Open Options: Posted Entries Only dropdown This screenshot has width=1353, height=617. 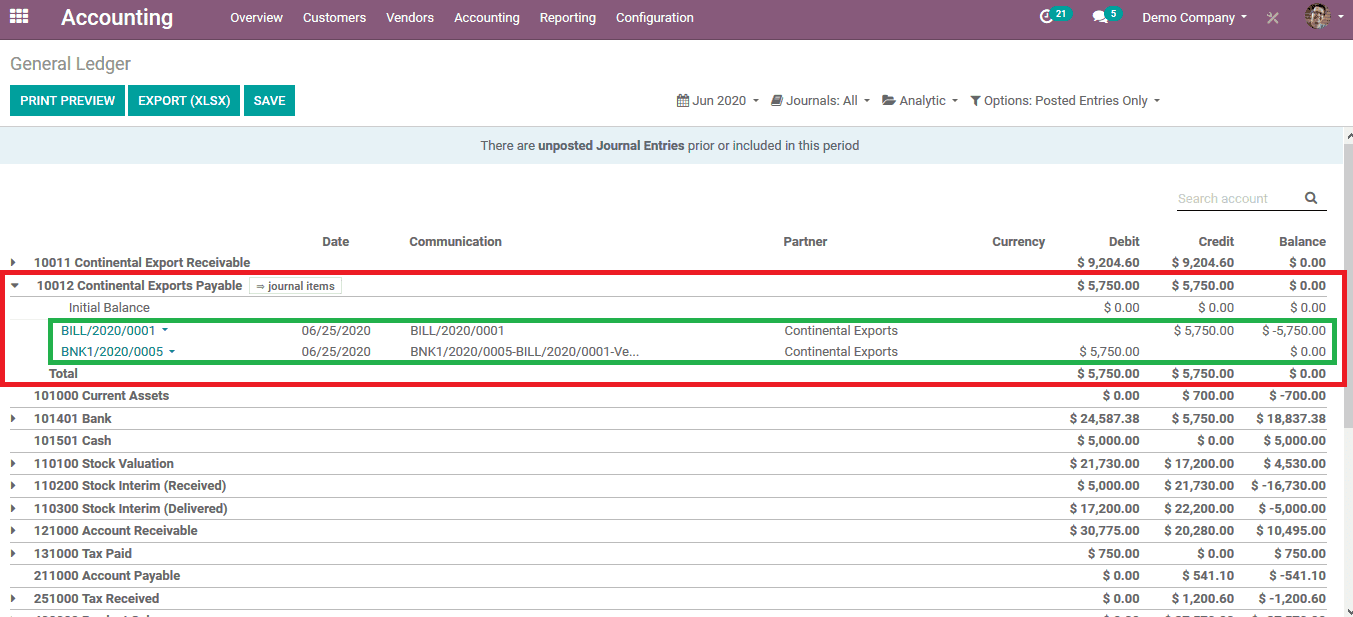click(x=1065, y=101)
